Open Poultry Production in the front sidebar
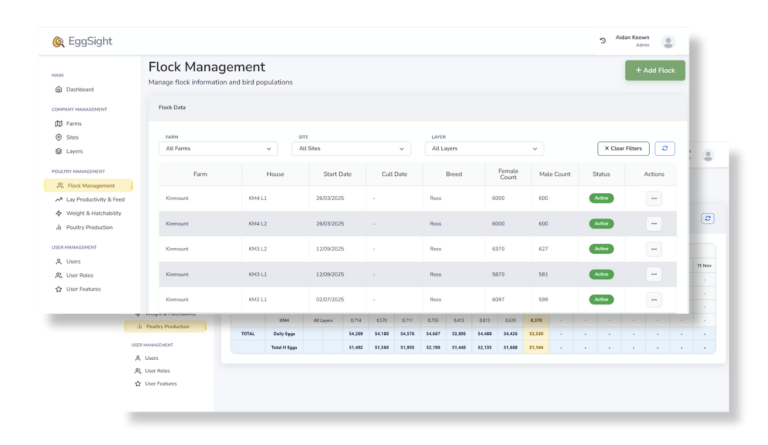Screen dimensions: 768x445 point(90,227)
